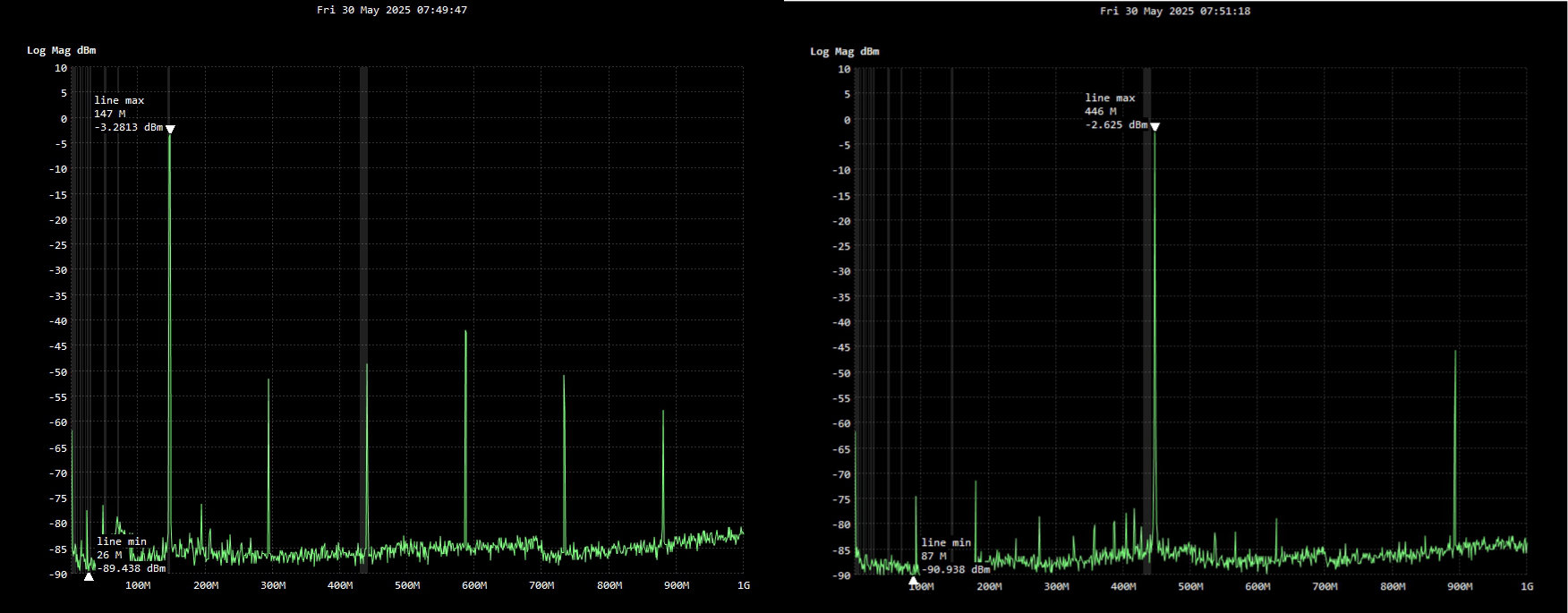The height and width of the screenshot is (613, 1568).
Task: Click the right plot's Log Mag dBm label
Action: click(844, 51)
